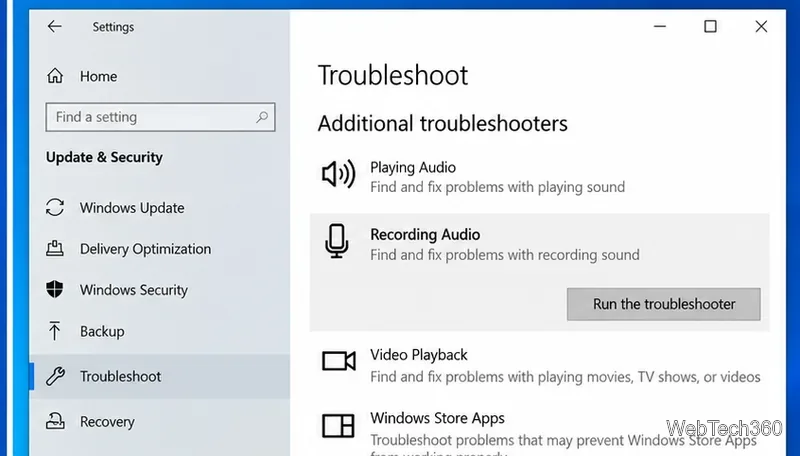Maximize the Settings window
Screen dimensions: 800x456
[710, 27]
